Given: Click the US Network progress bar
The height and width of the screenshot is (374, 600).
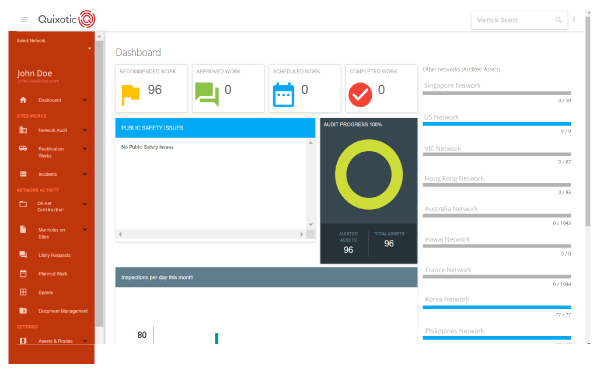Looking at the screenshot, I should point(497,124).
